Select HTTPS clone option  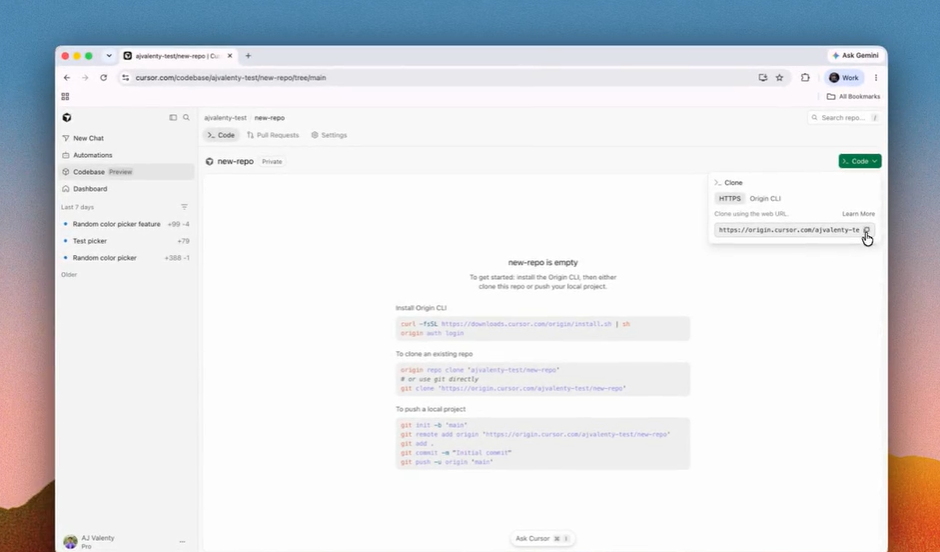(x=730, y=198)
